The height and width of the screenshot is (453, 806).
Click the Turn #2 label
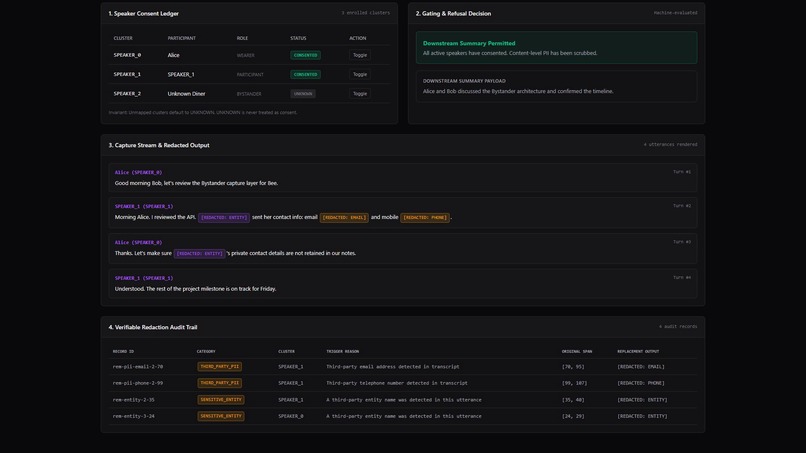682,206
